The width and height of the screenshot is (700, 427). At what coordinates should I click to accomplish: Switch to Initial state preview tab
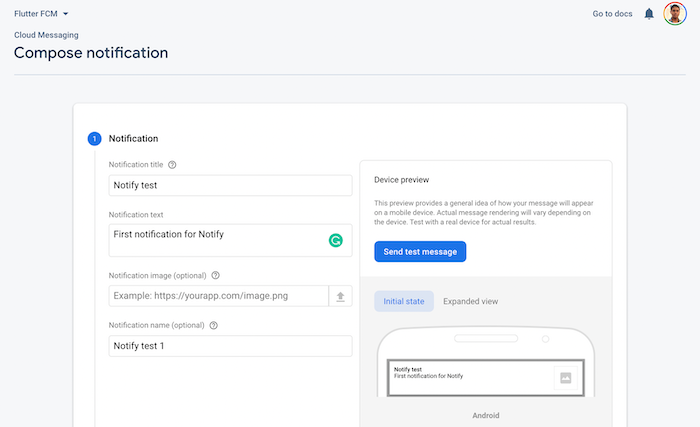(404, 301)
